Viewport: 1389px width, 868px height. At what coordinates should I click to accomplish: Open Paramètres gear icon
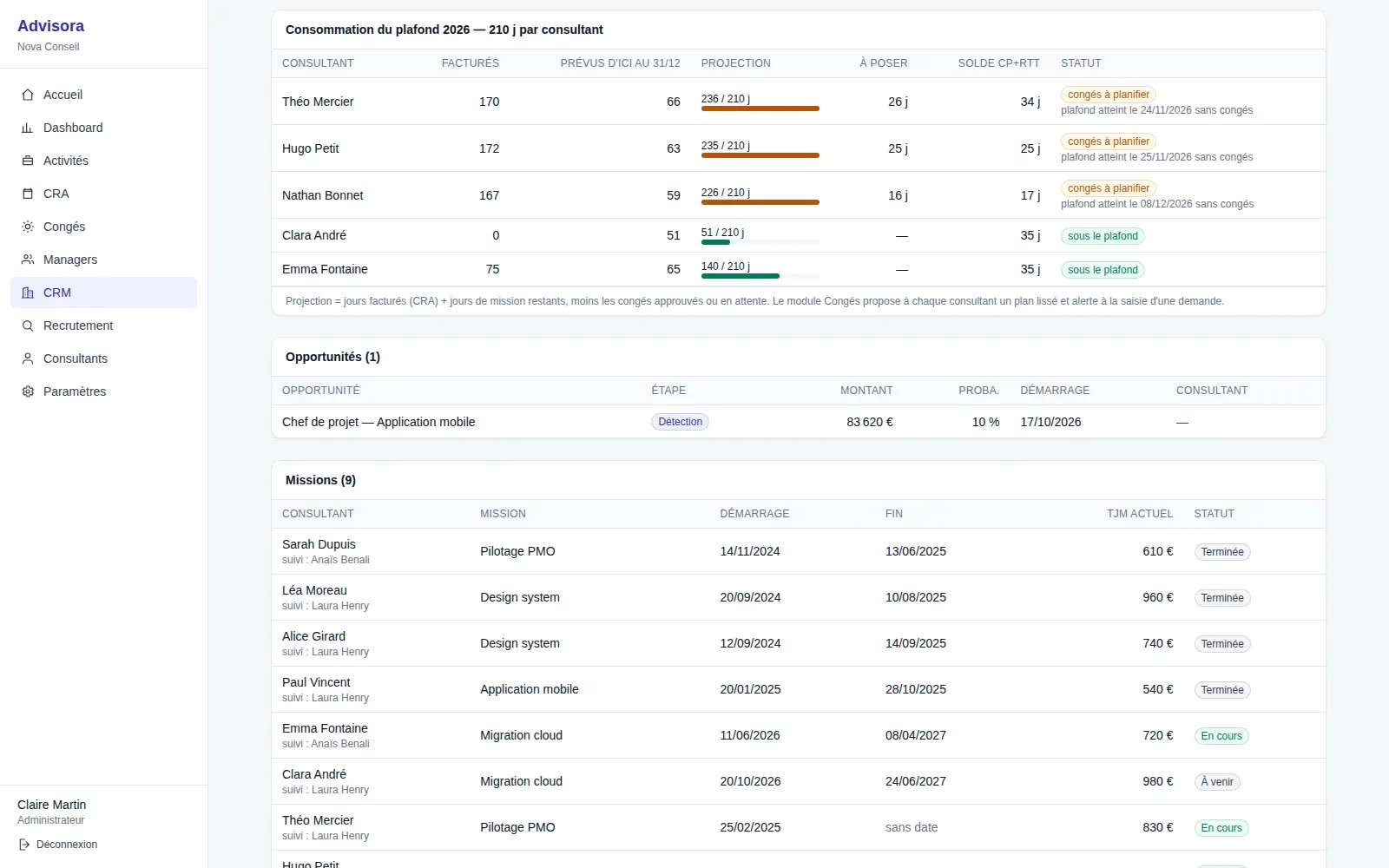(28, 391)
